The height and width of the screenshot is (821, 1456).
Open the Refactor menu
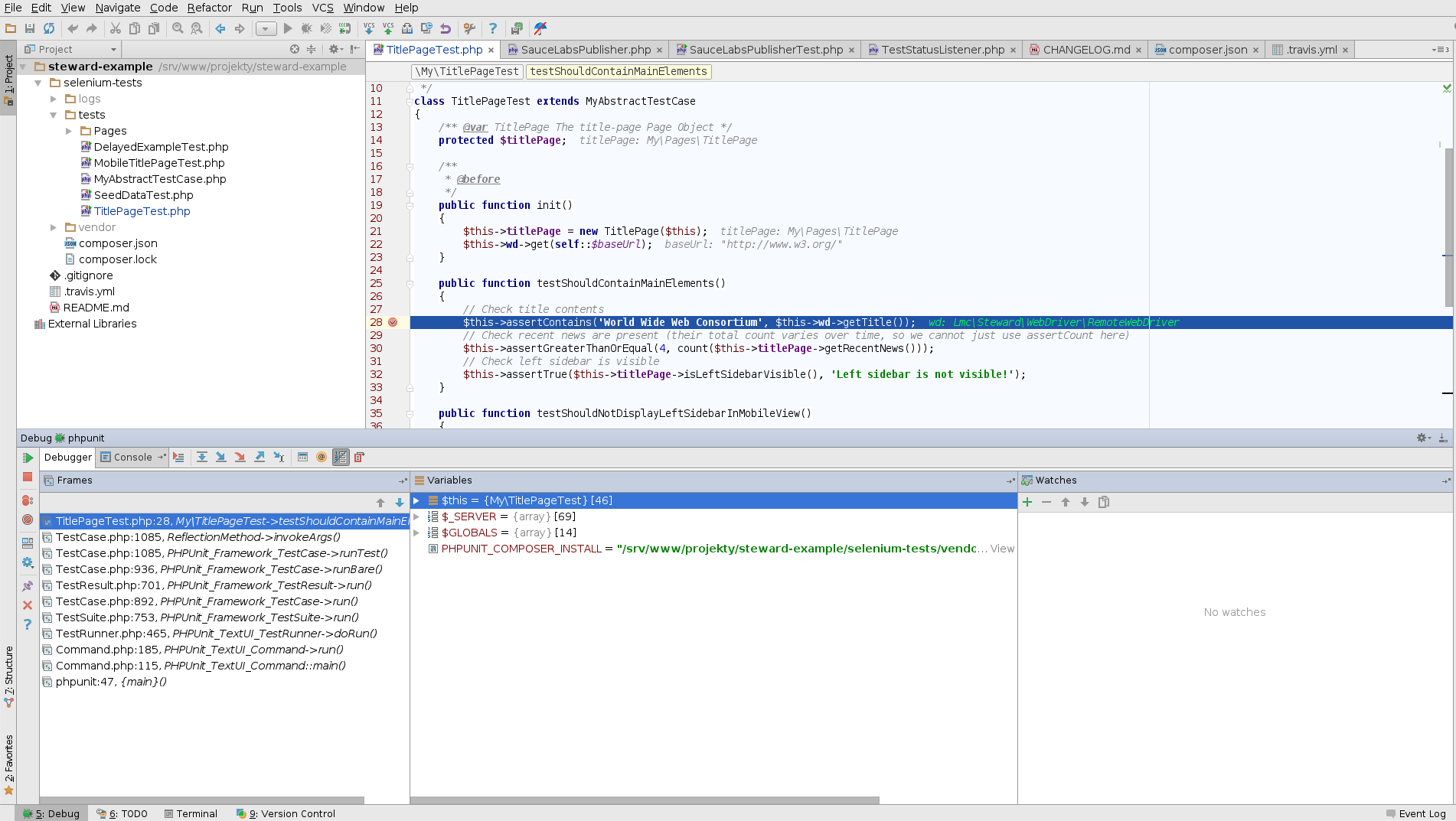pos(209,8)
